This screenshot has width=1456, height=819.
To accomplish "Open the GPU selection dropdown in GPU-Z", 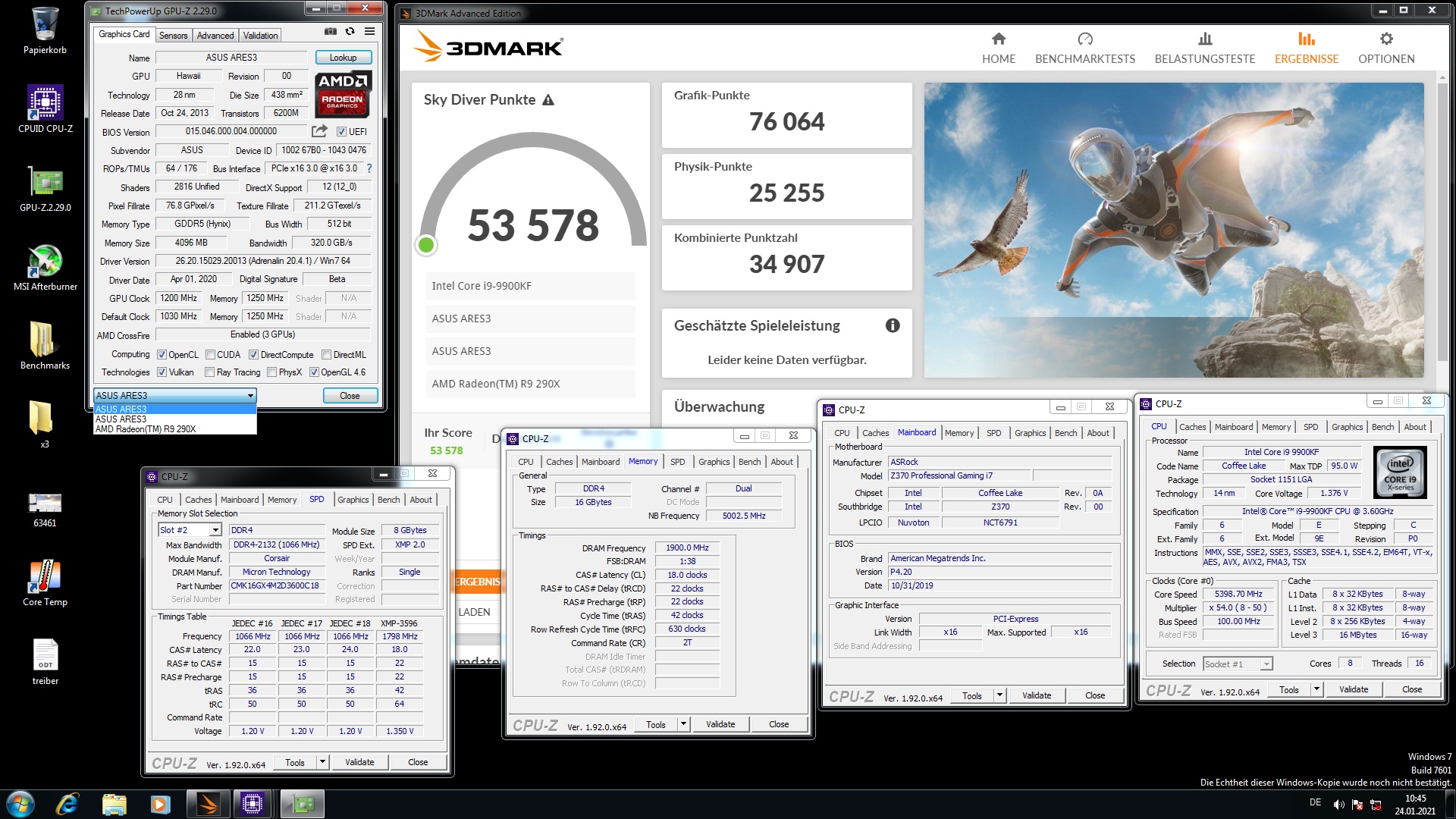I will tap(174, 395).
